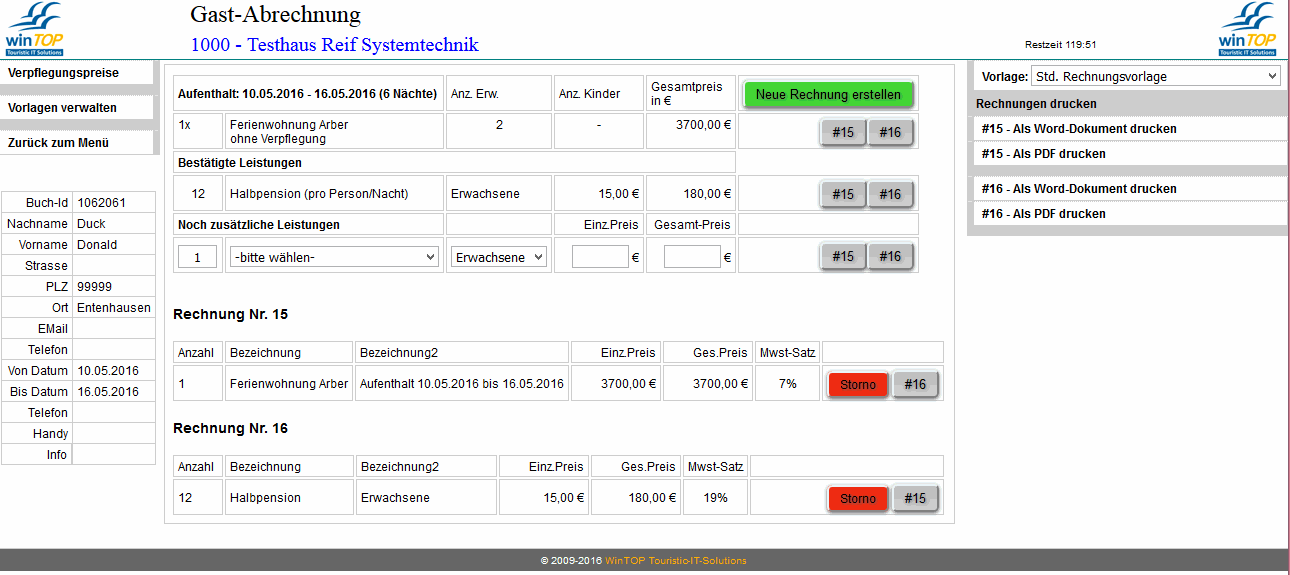Open the -bitte wählen- service dropdown
Viewport: 1290px width, 575px height.
point(334,257)
